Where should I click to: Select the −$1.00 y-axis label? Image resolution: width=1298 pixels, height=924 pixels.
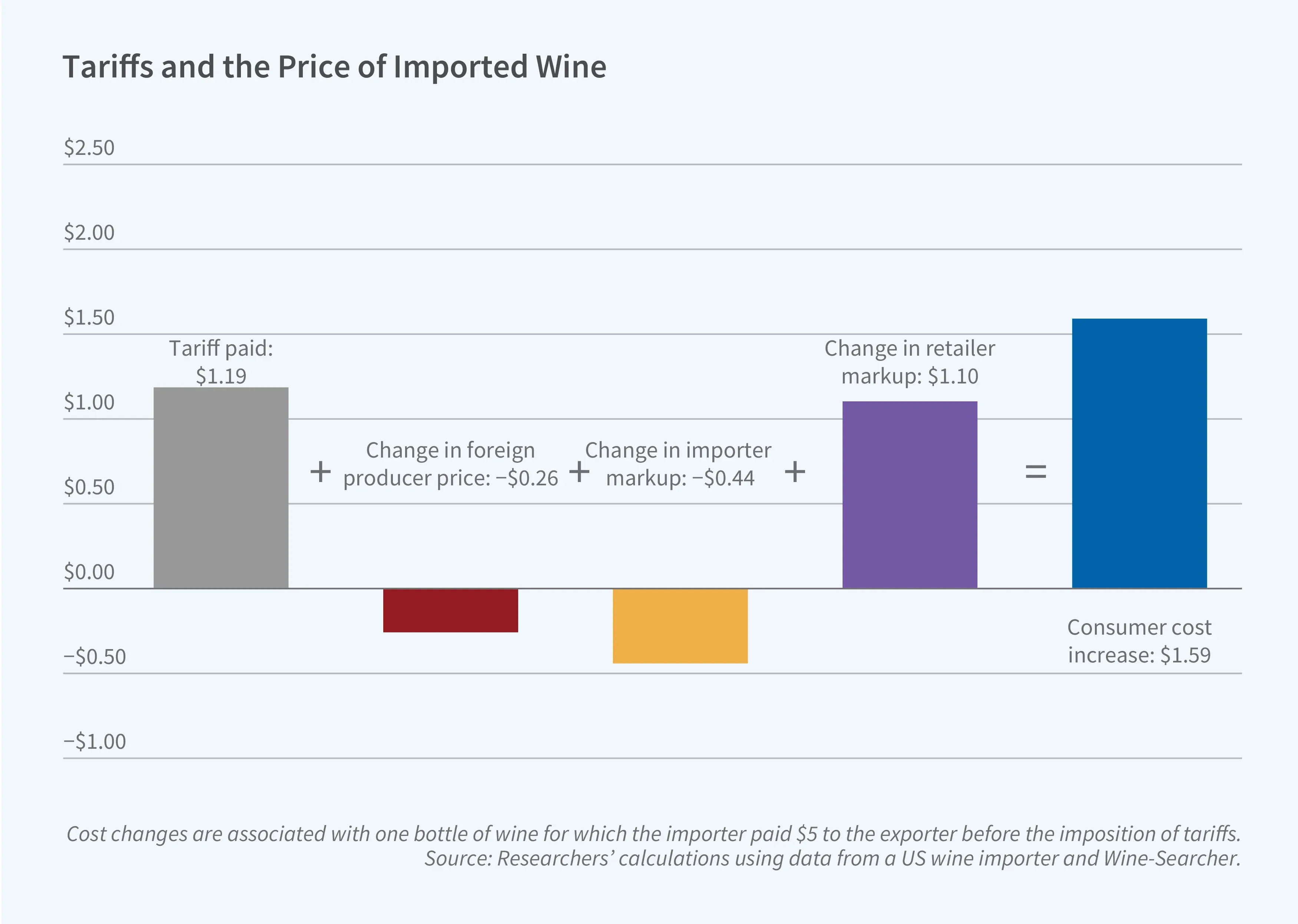tap(95, 741)
